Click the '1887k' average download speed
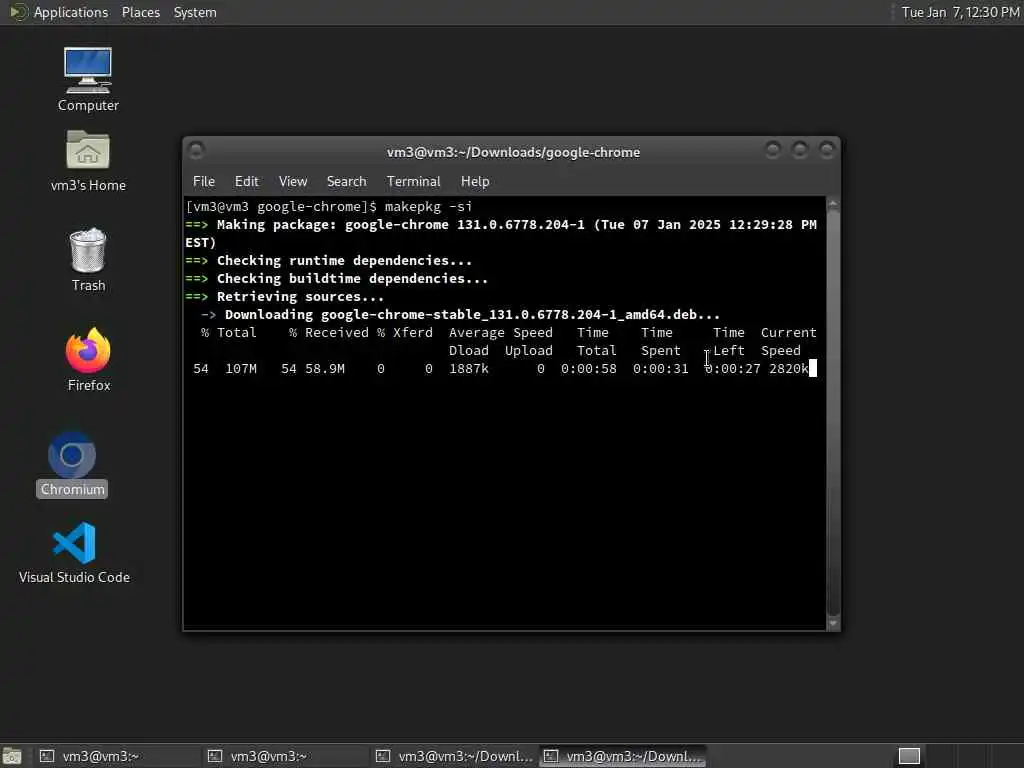This screenshot has width=1024, height=768. pyautogui.click(x=468, y=368)
